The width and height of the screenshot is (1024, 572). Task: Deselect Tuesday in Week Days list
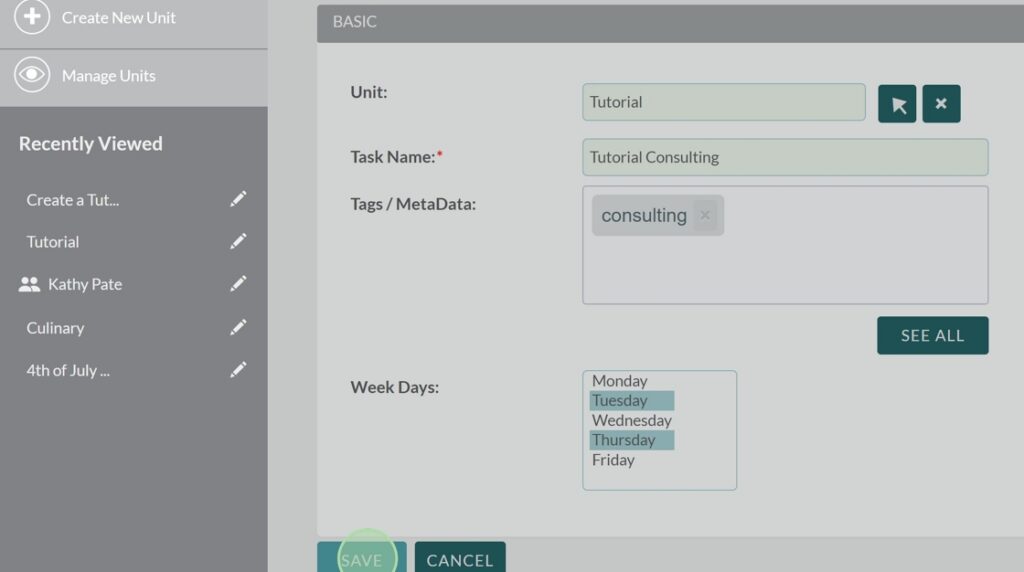click(620, 401)
